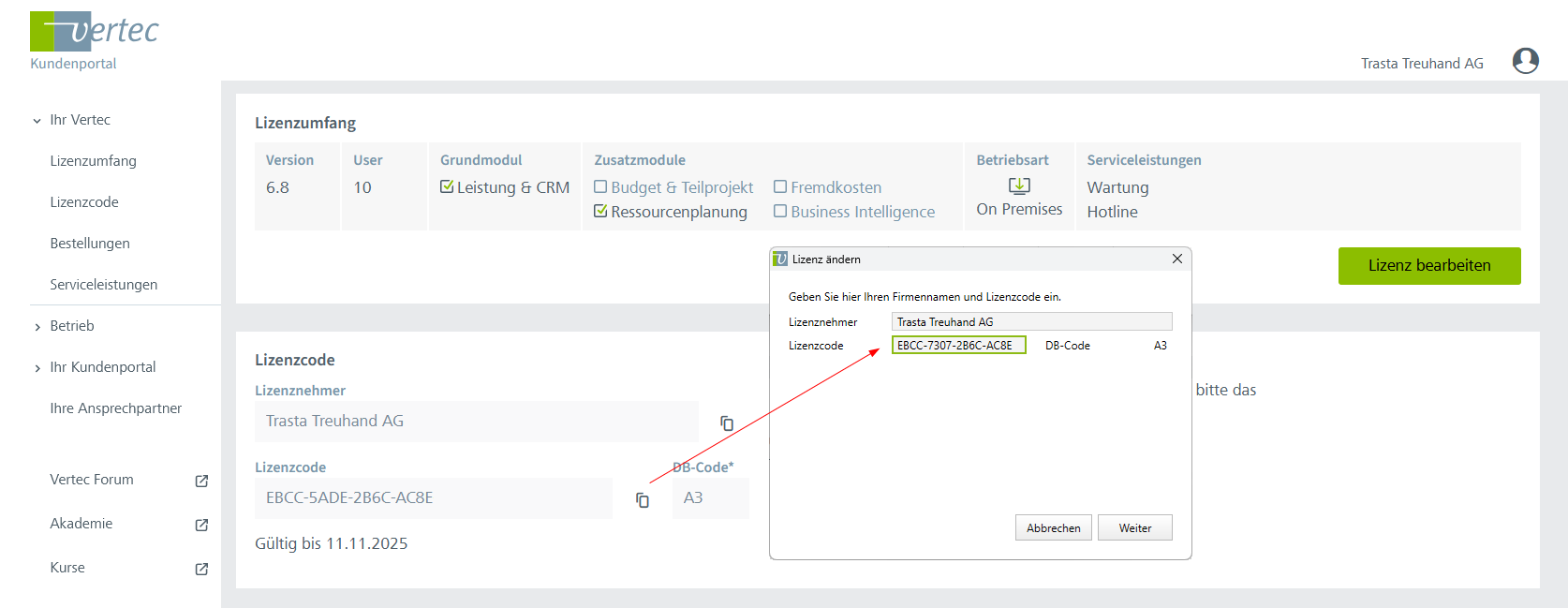Copy the Lizenznehmer value with copy icon
Screen dimensions: 1568x608
click(x=727, y=423)
